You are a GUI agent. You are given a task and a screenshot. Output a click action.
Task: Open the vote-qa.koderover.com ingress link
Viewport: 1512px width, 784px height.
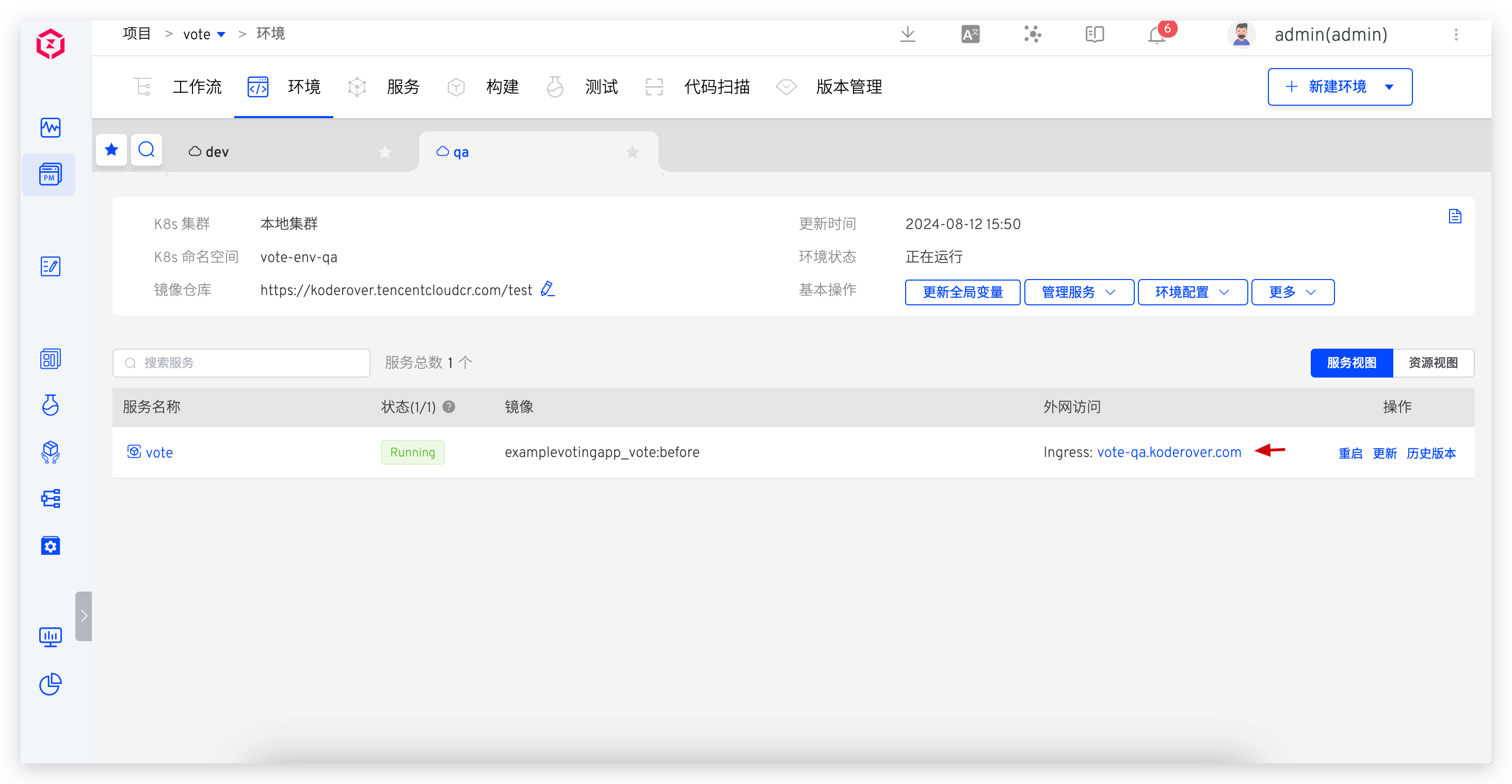pos(1169,452)
